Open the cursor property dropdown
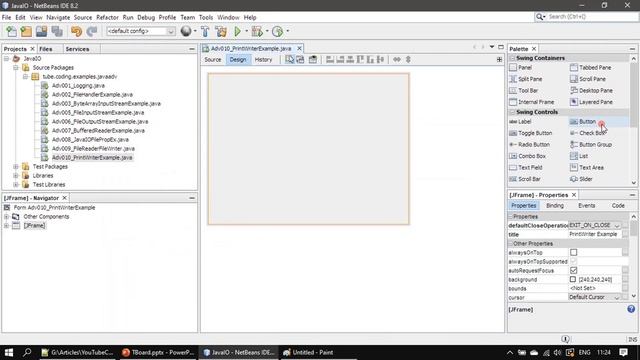640x360 pixels. pos(617,298)
